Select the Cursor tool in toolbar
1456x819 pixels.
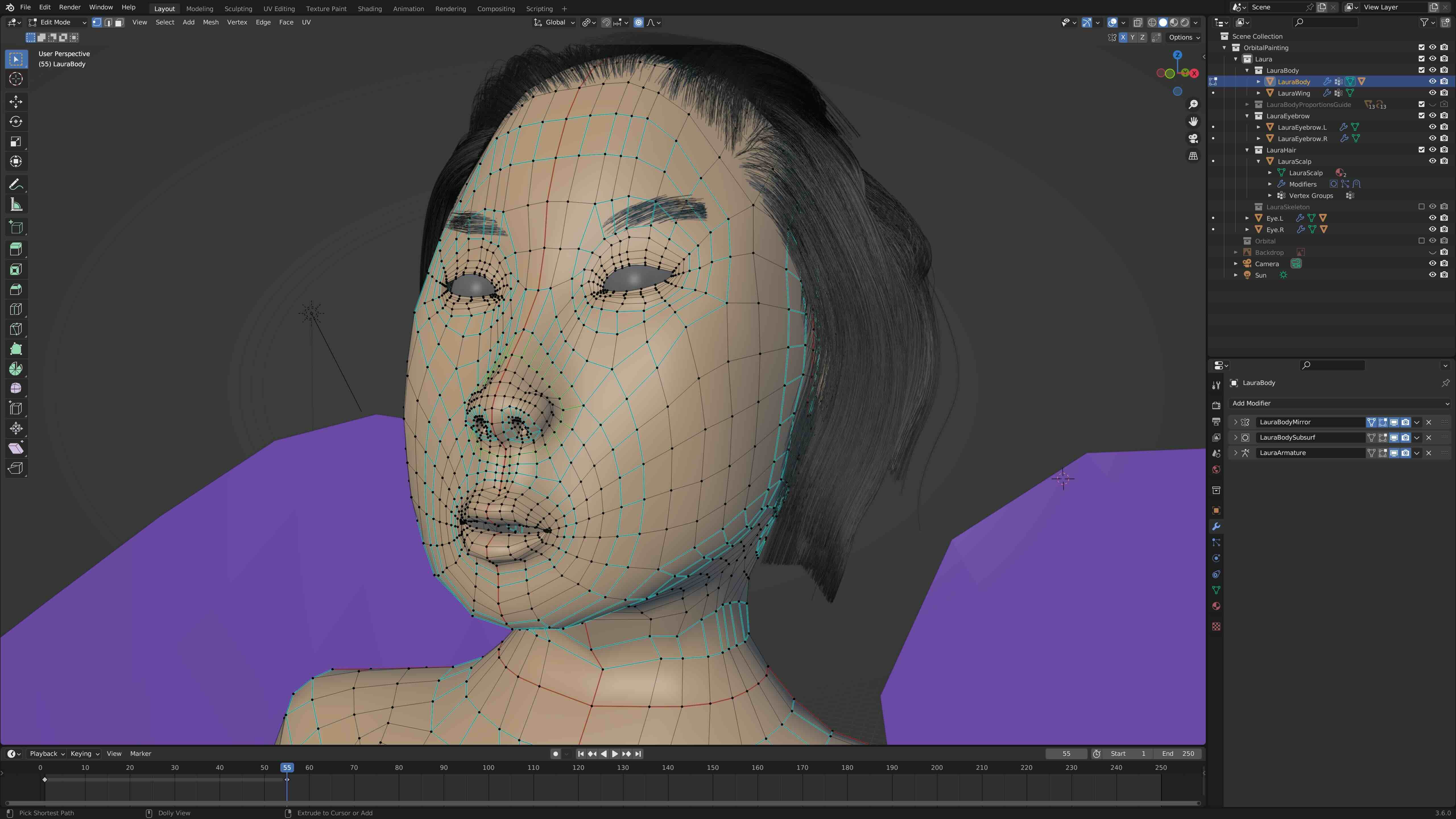point(16,79)
